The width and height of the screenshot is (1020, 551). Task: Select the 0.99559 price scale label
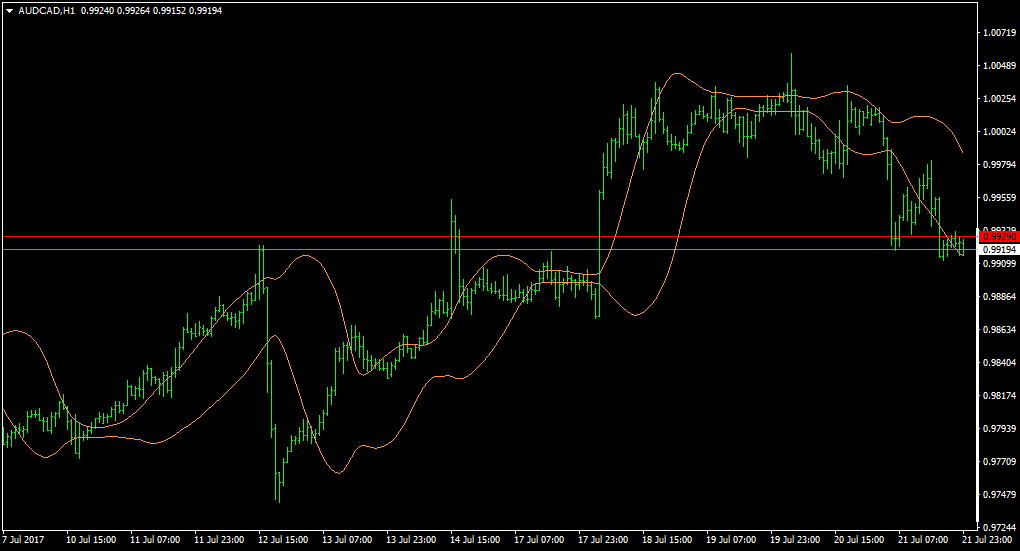(1000, 198)
